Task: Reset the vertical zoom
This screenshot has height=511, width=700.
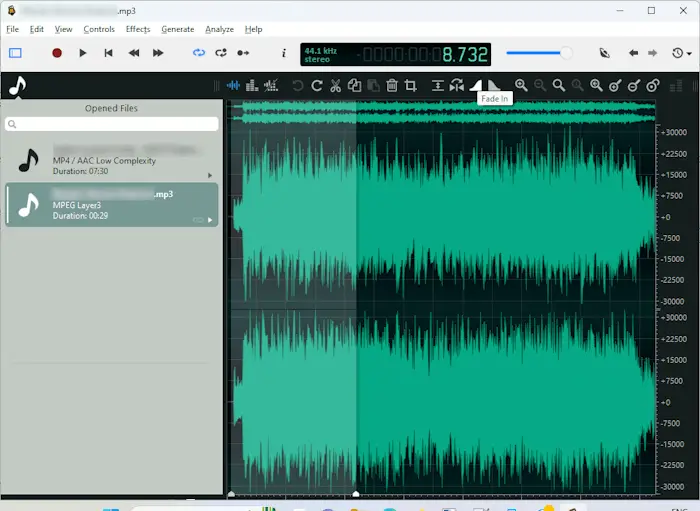Action: pos(653,85)
